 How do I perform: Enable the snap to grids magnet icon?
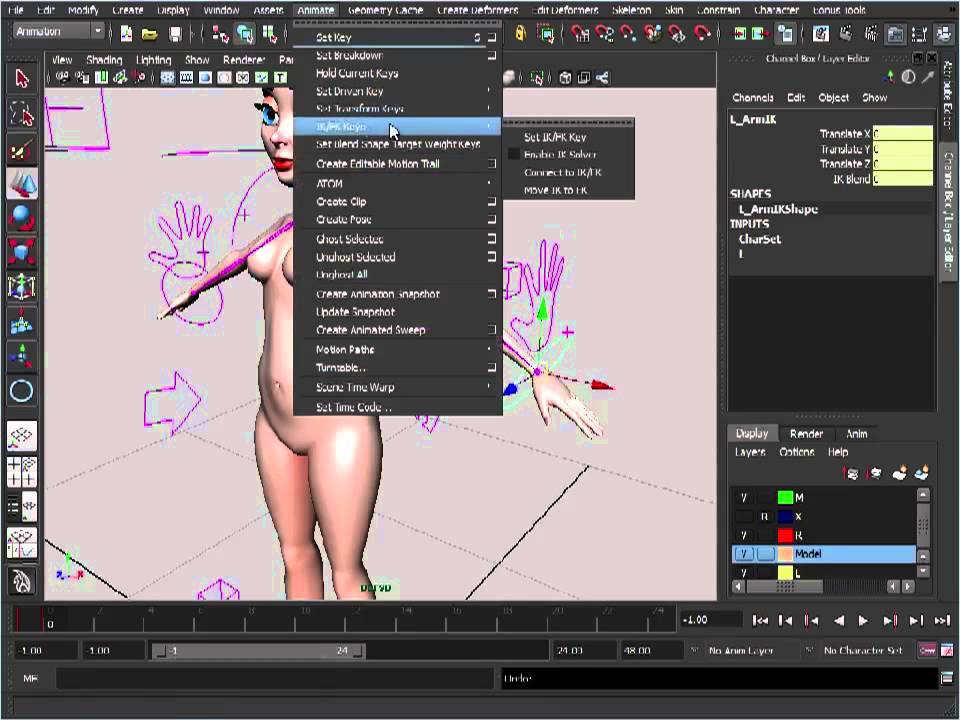click(x=580, y=33)
